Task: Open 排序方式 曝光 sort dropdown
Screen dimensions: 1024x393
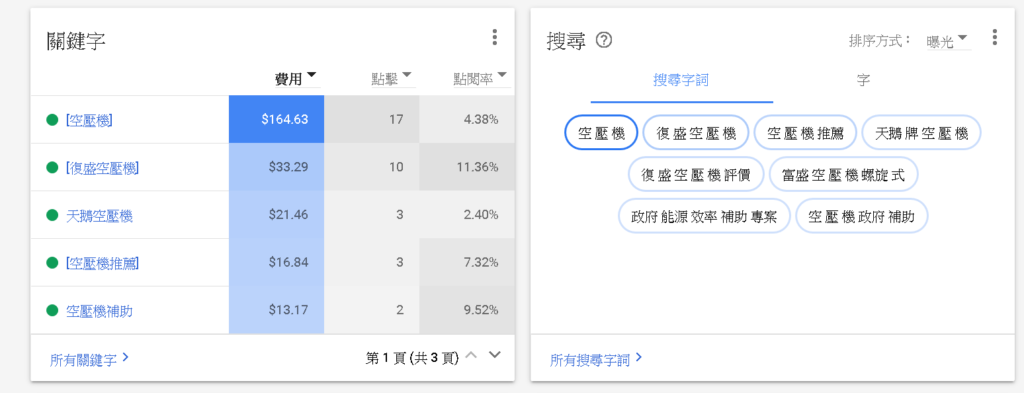Action: (x=948, y=41)
